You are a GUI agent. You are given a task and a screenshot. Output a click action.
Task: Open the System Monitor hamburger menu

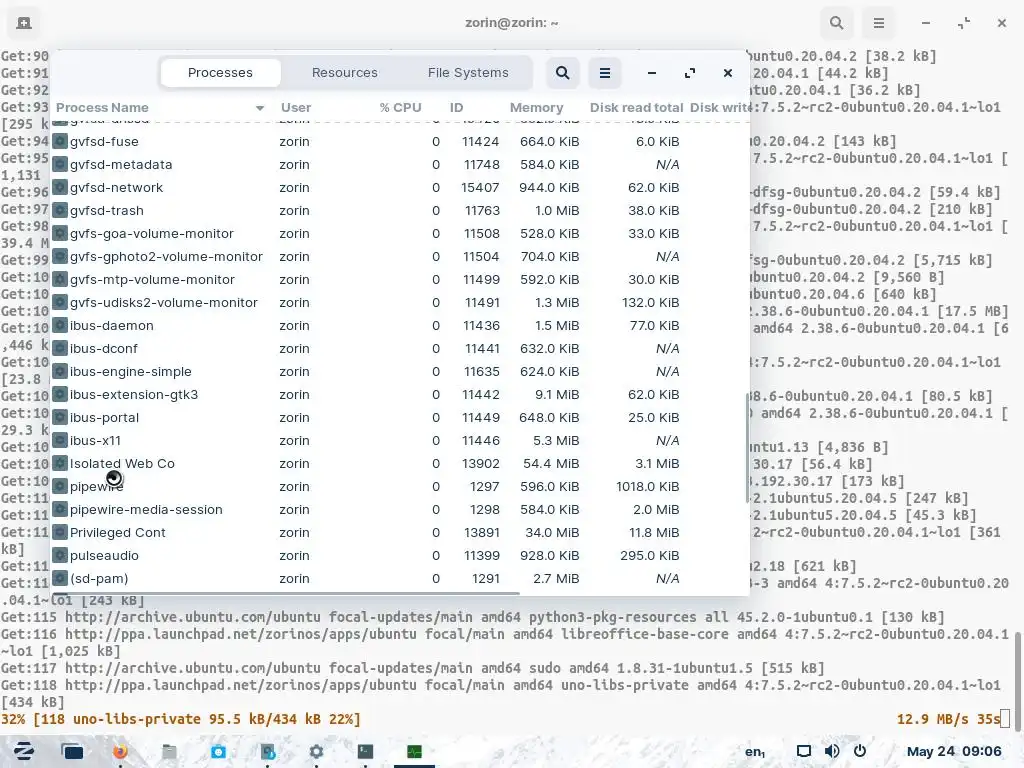605,73
